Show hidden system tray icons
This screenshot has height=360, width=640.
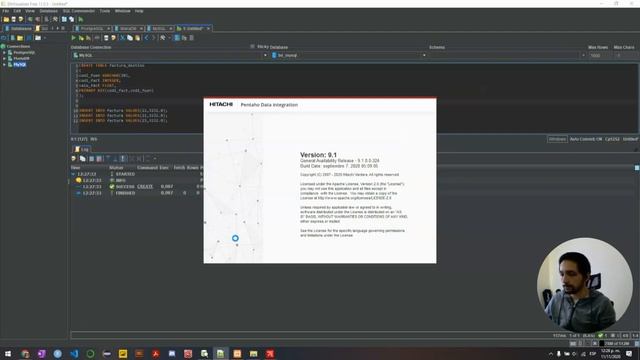point(551,354)
